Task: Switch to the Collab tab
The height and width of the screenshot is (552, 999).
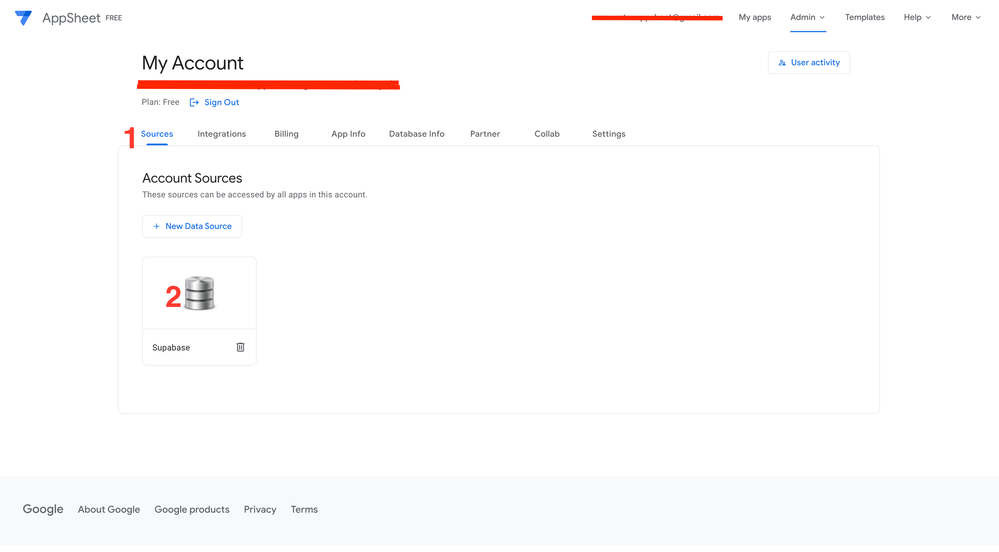Action: [x=547, y=134]
